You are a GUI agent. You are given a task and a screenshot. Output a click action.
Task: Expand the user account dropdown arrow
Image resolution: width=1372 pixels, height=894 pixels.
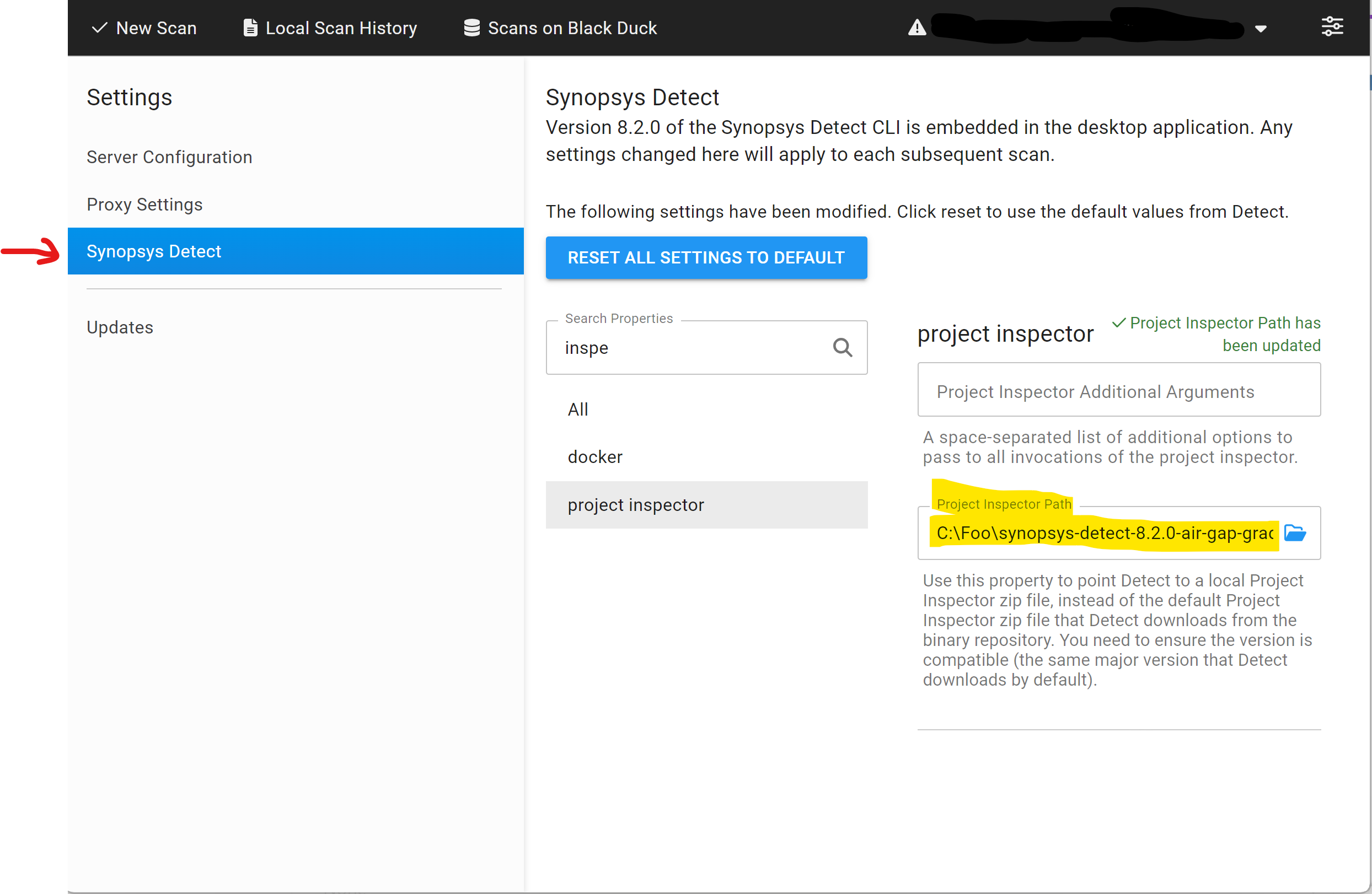(x=1261, y=29)
